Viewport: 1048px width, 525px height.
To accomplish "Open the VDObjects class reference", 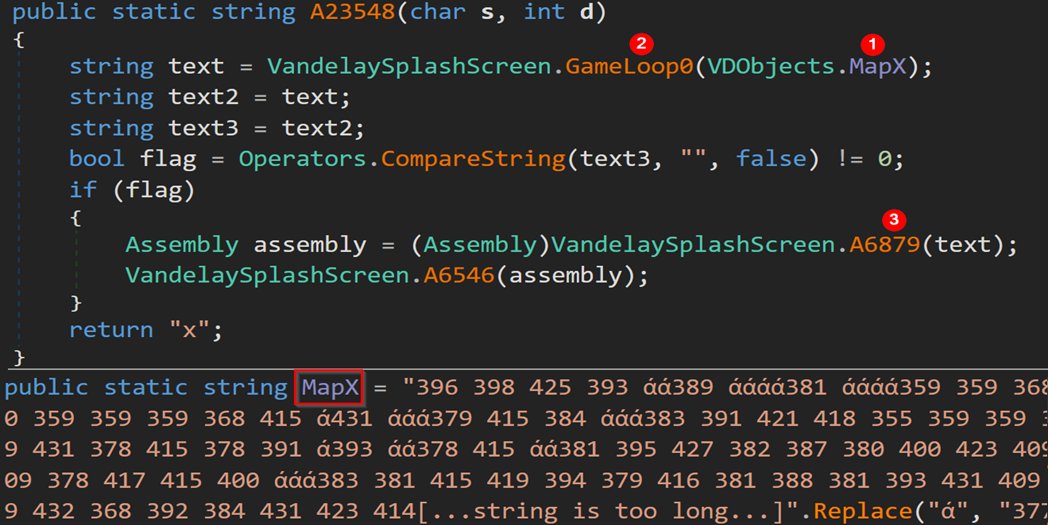I will pyautogui.click(x=771, y=66).
